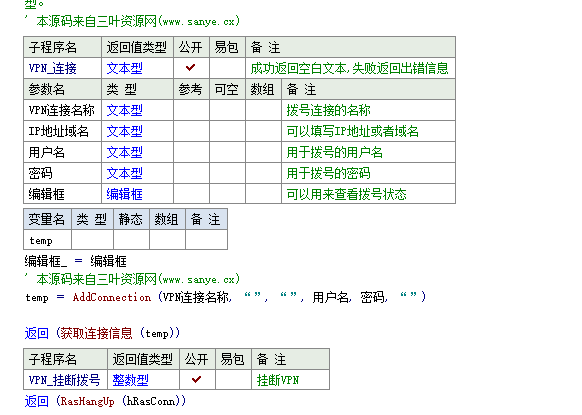Select the 密码 parameter name cell
This screenshot has height=415, width=582.
point(62,173)
